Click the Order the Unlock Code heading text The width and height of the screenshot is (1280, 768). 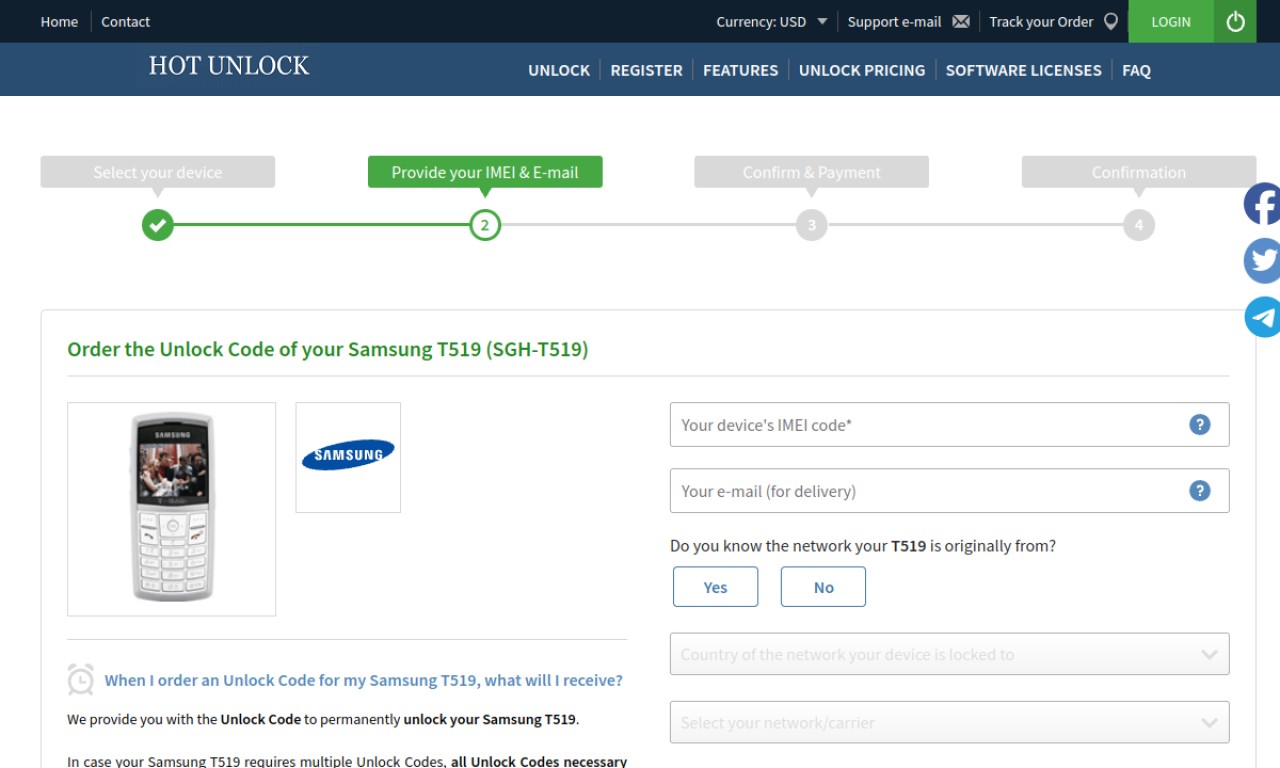[x=328, y=349]
